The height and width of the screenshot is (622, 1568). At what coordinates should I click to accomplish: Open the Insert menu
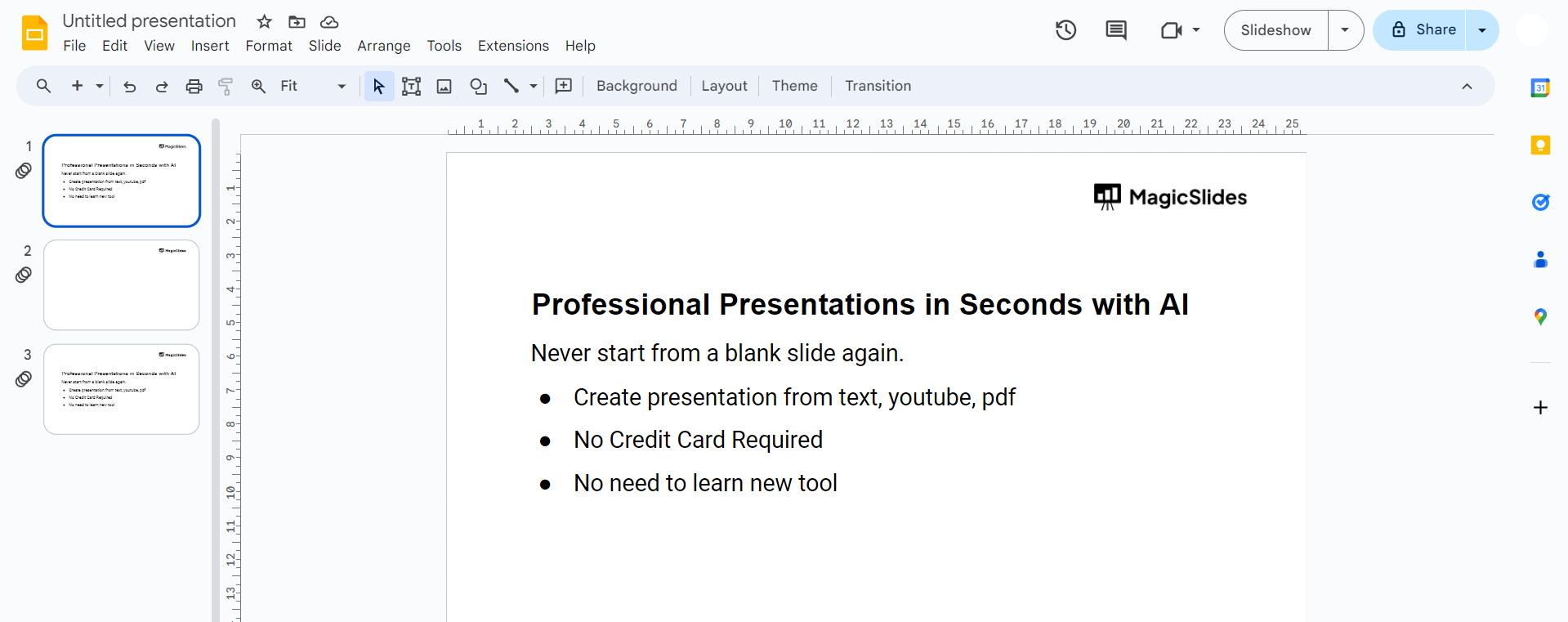pos(210,46)
